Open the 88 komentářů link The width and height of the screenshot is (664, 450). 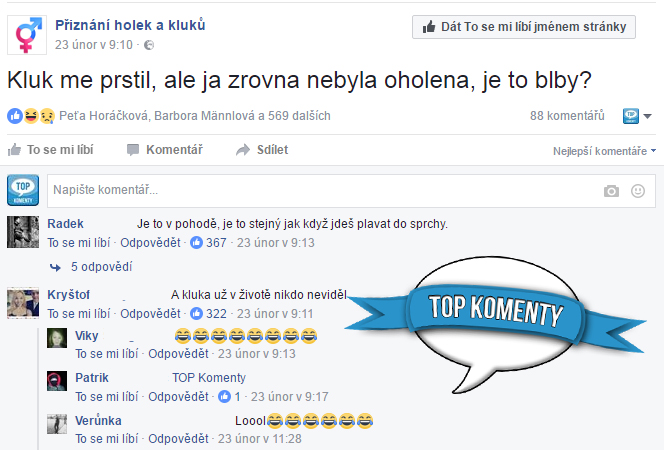coord(567,116)
